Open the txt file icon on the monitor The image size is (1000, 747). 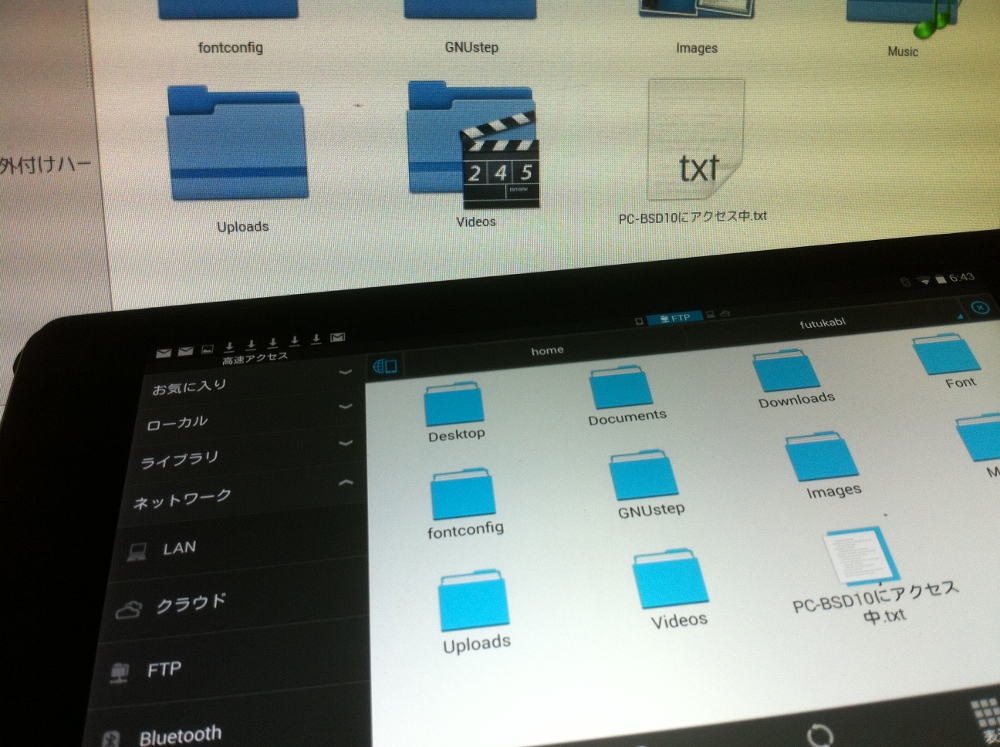click(x=696, y=139)
